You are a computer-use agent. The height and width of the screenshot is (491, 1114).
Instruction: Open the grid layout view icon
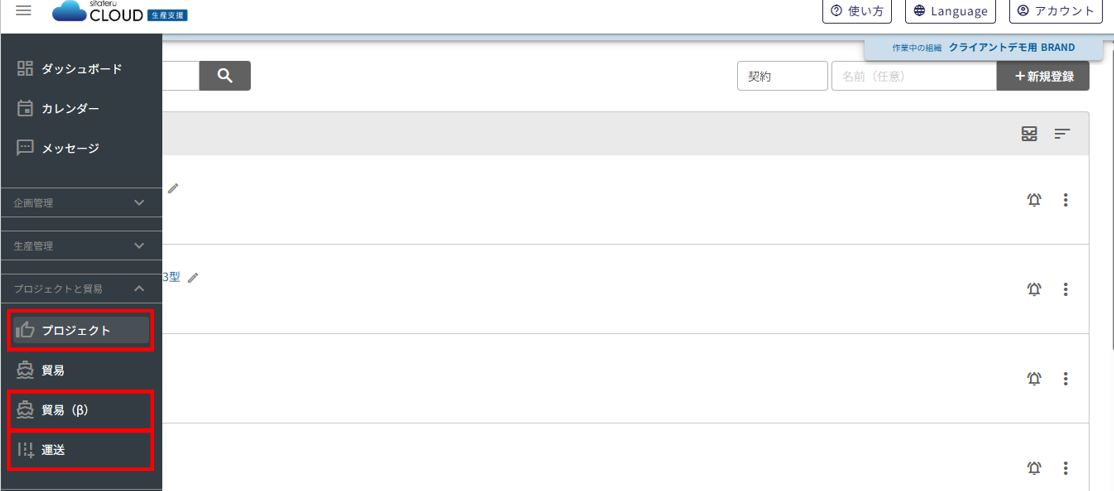[1029, 134]
